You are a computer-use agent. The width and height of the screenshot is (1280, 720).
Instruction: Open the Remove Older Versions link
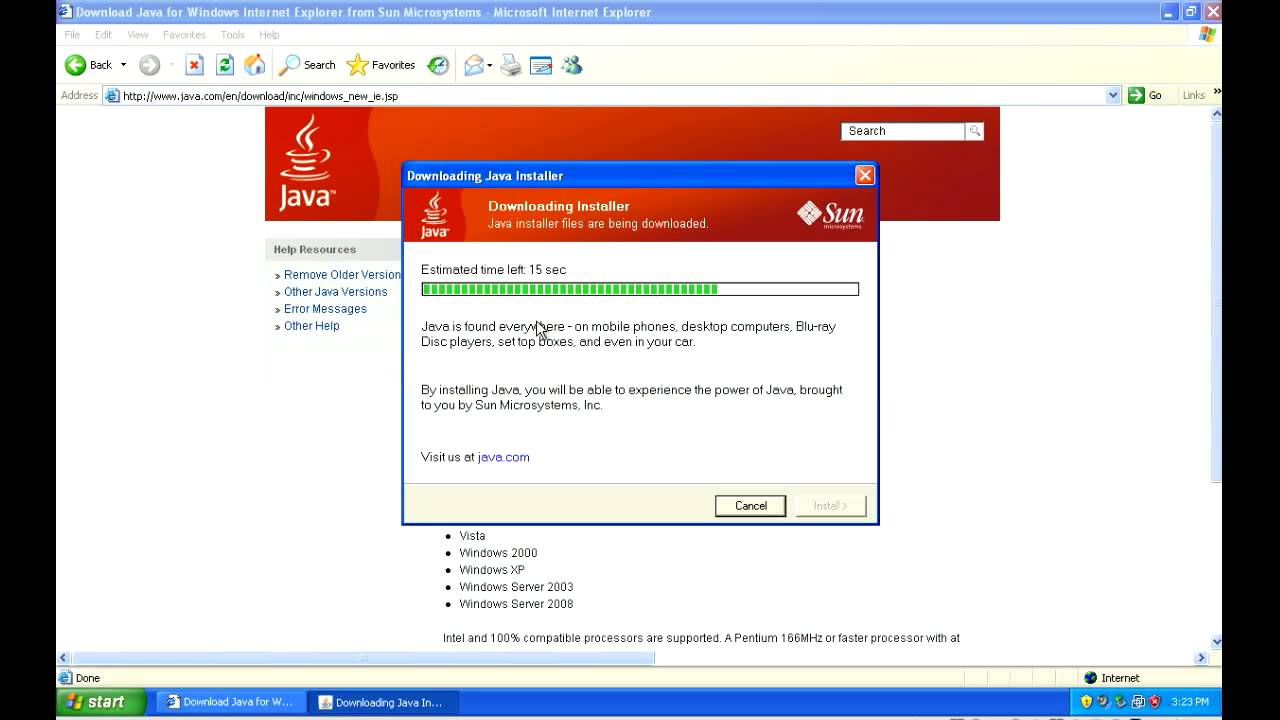coord(341,275)
